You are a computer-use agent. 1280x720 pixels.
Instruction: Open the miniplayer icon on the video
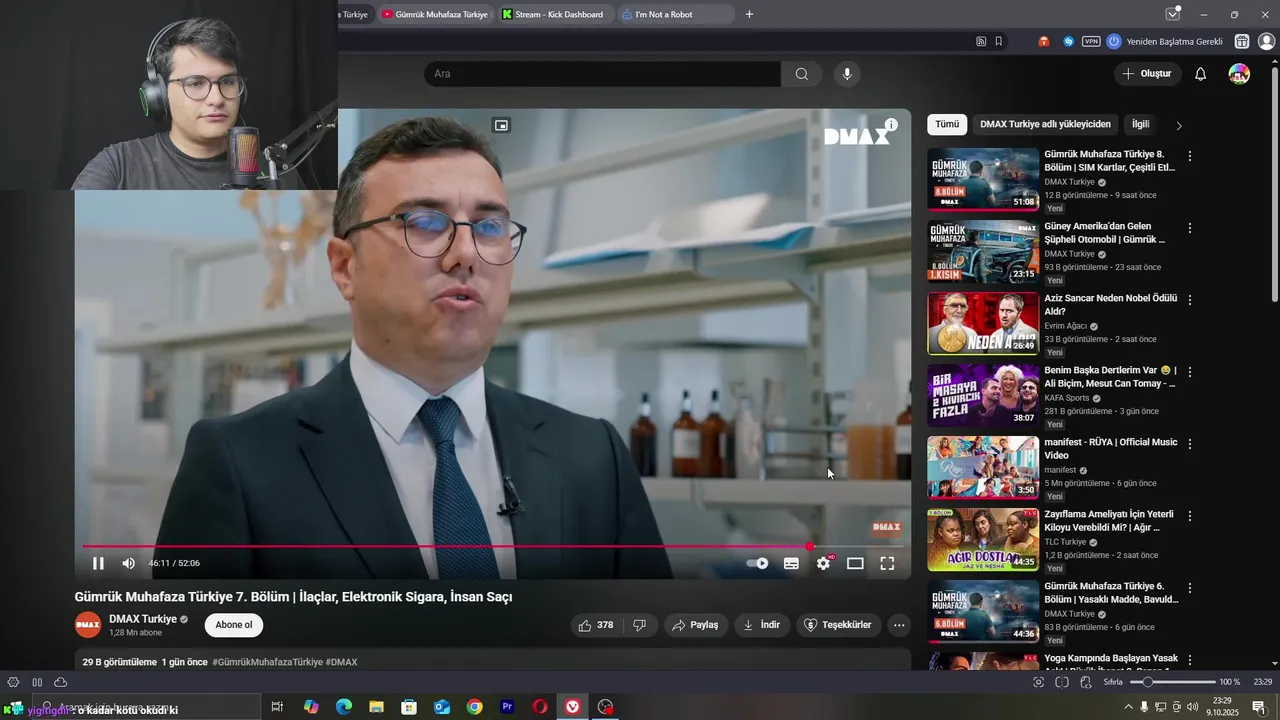point(501,125)
